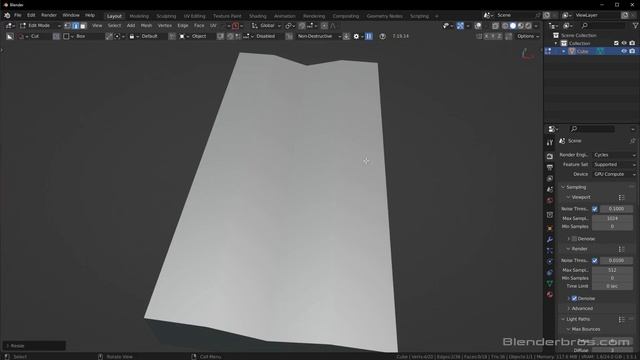640x360 pixels.
Task: Open the Face menu
Action: point(199,26)
